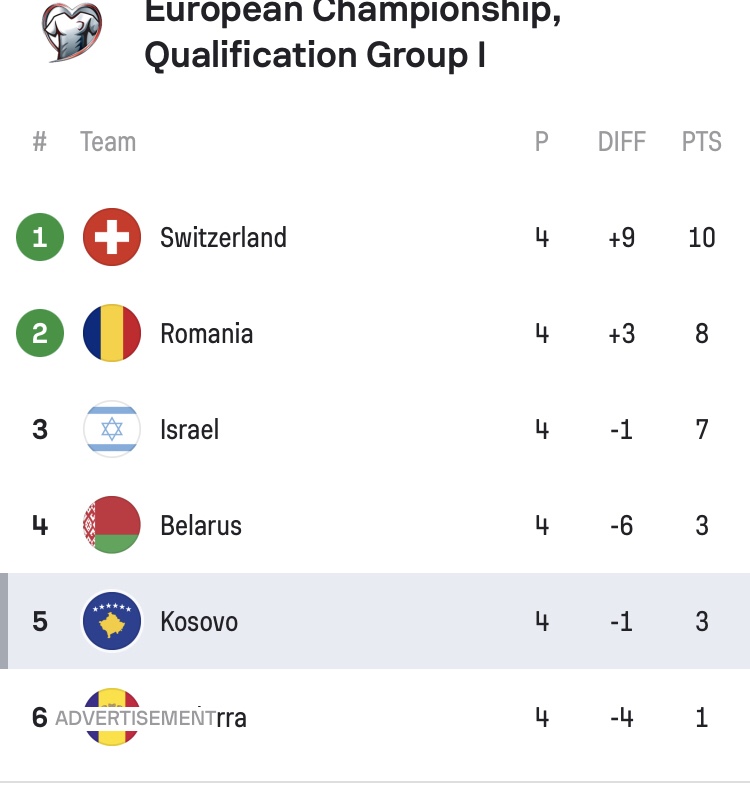The image size is (750, 786).
Task: Click the Switzerland flag icon
Action: click(111, 238)
